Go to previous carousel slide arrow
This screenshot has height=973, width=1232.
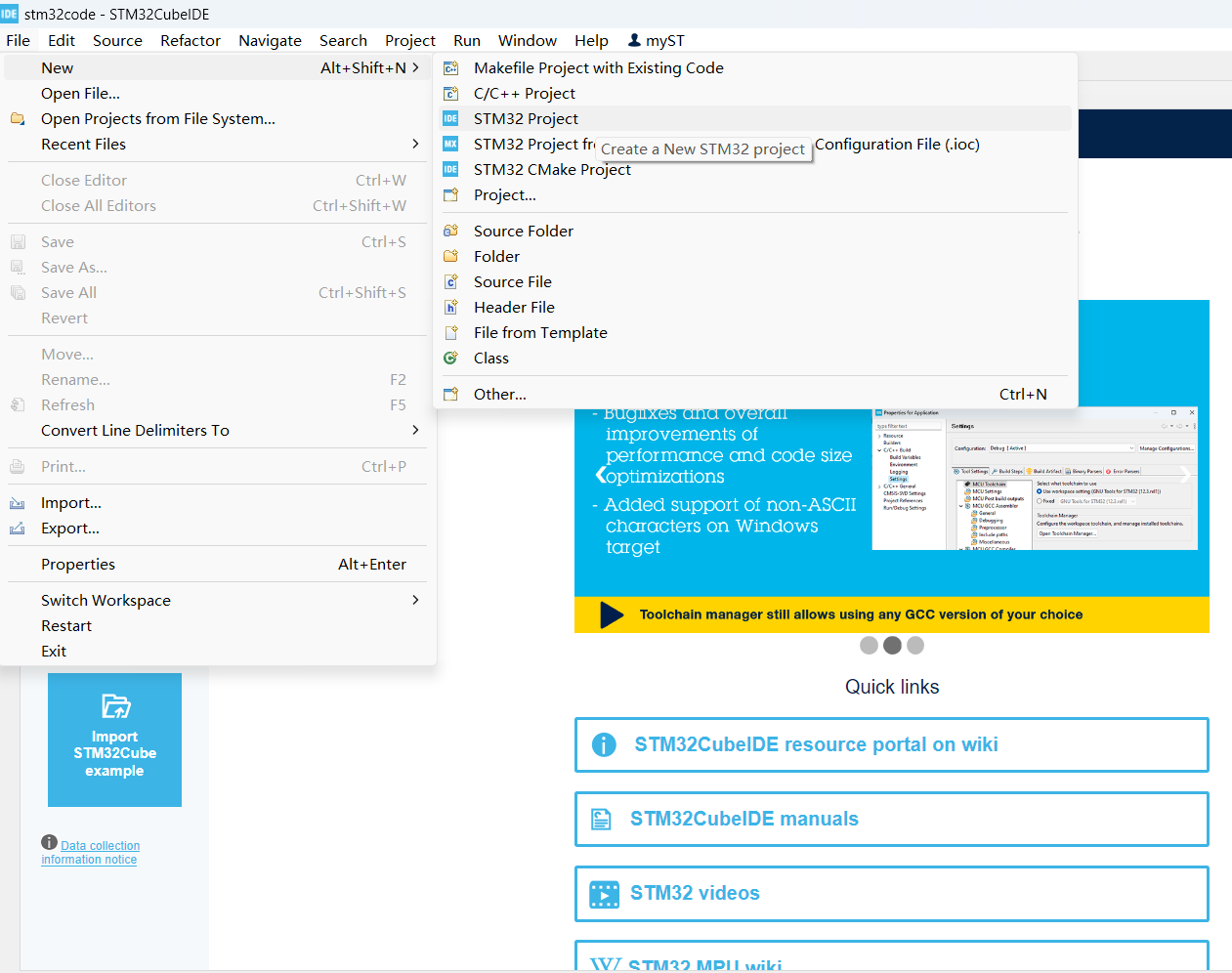601,475
